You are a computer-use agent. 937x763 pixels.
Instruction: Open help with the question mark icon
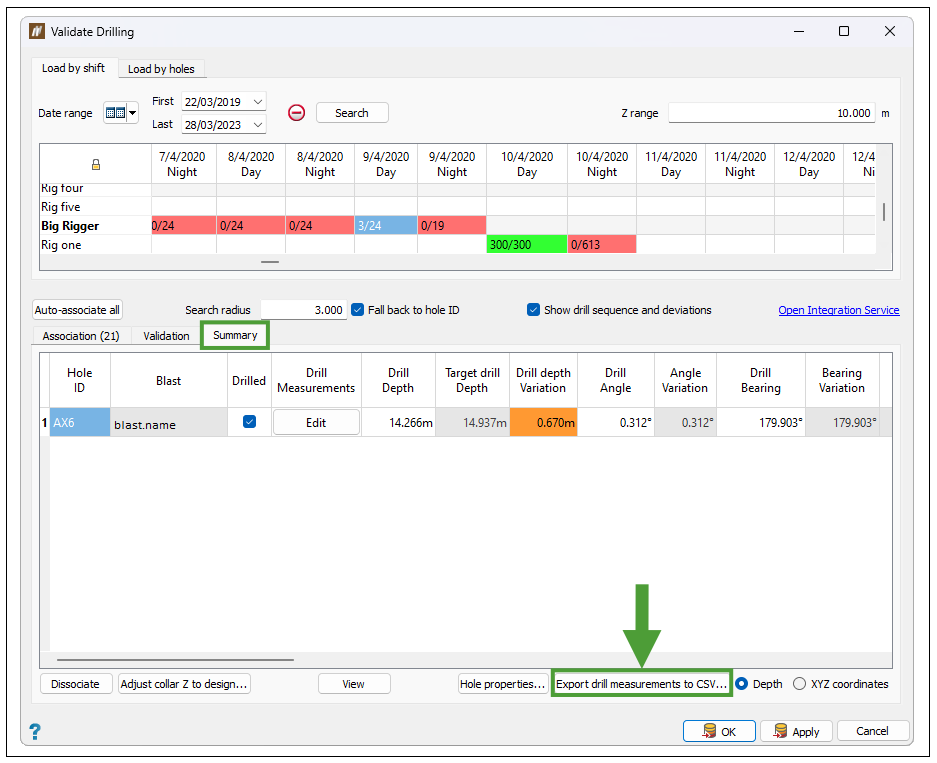pos(35,731)
